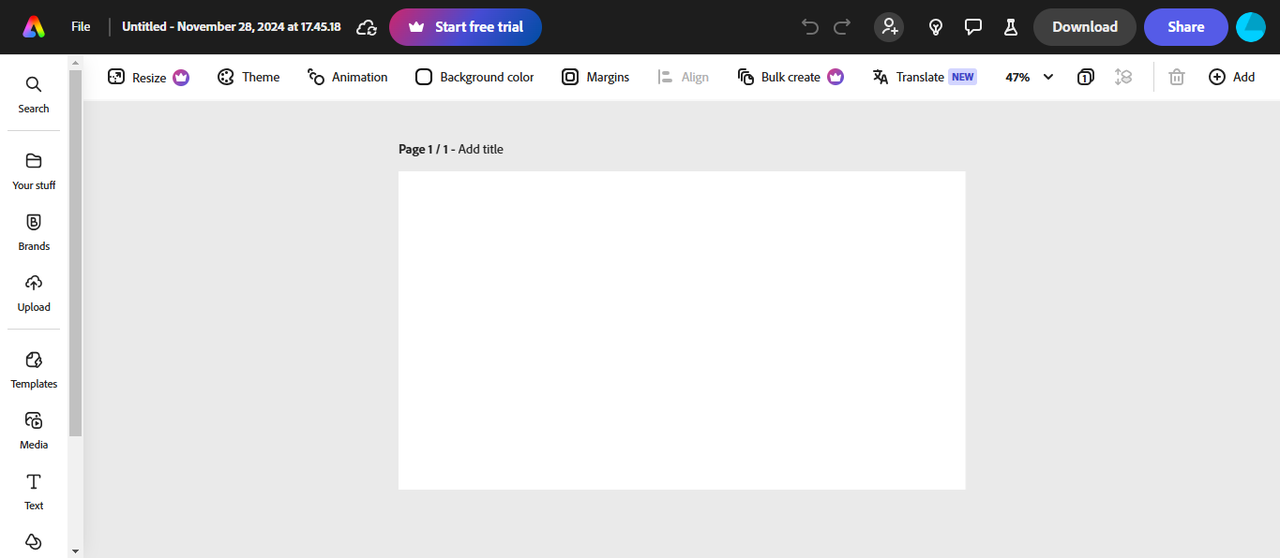The height and width of the screenshot is (558, 1280).
Task: Open Your stuff folder panel
Action: [x=34, y=171]
